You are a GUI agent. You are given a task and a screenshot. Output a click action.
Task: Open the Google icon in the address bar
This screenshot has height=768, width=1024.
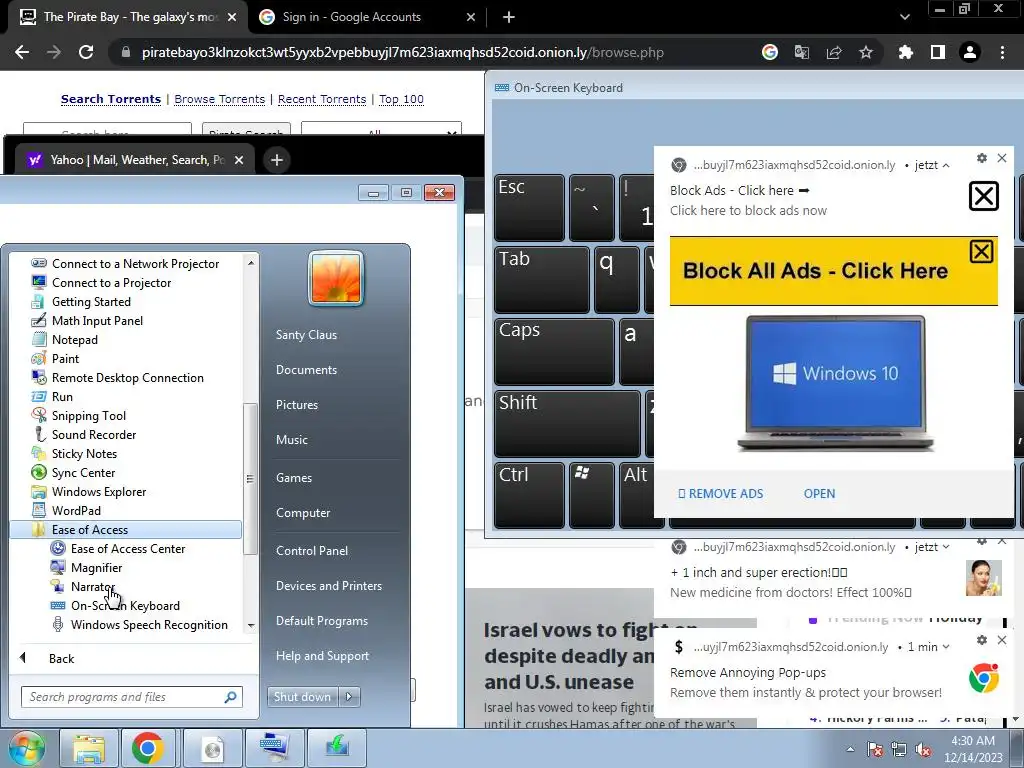(x=770, y=52)
